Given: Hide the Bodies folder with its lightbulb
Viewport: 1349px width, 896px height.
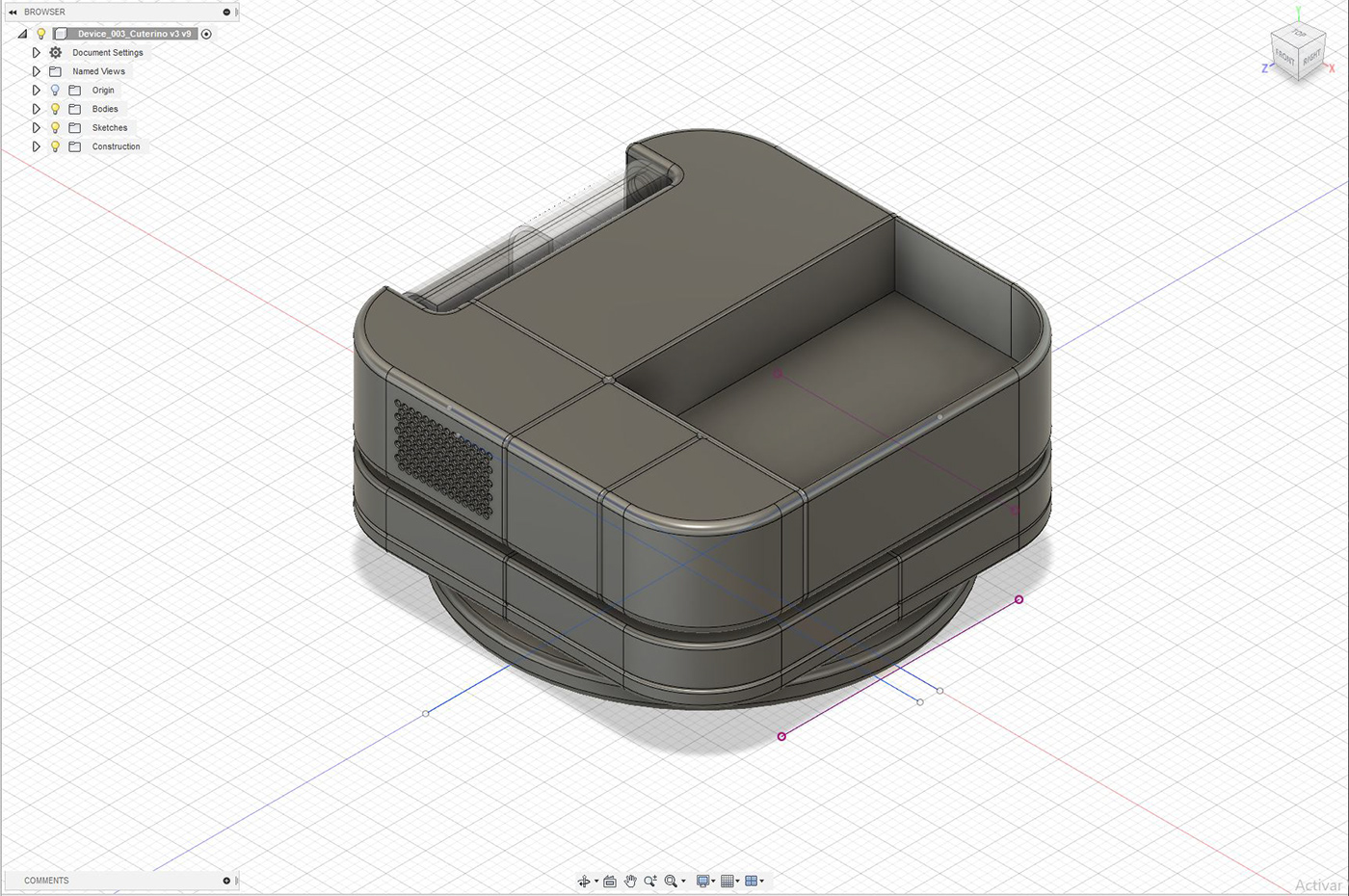Looking at the screenshot, I should tap(54, 109).
